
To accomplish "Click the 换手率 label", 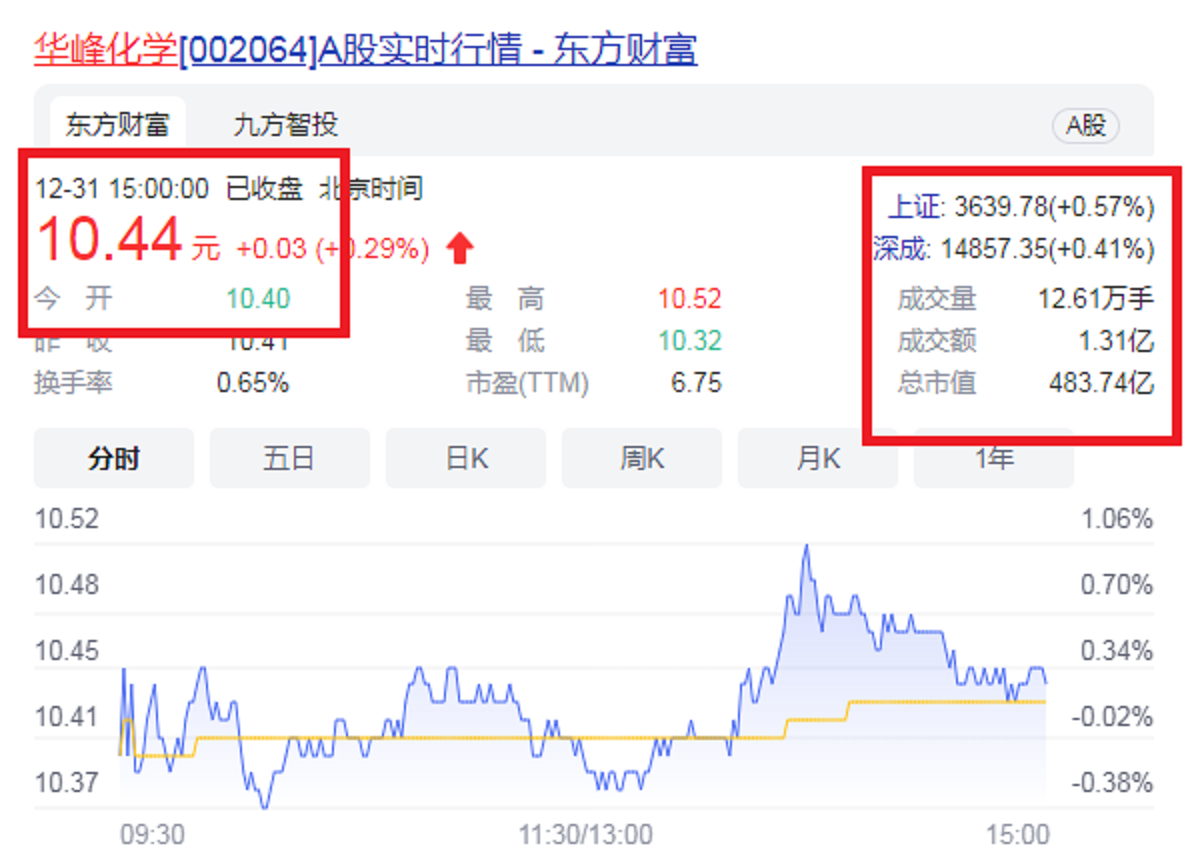I will 73,382.
